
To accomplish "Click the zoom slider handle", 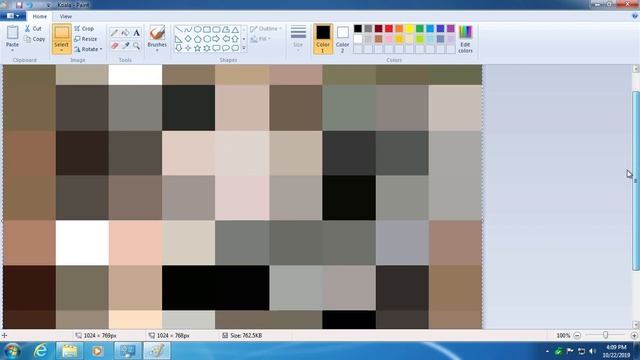I will click(605, 335).
